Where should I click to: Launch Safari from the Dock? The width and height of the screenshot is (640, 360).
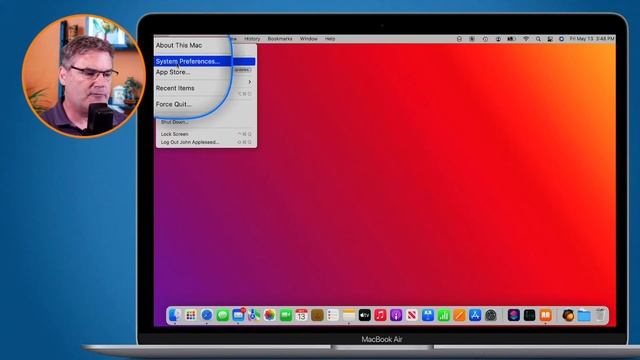click(x=207, y=315)
